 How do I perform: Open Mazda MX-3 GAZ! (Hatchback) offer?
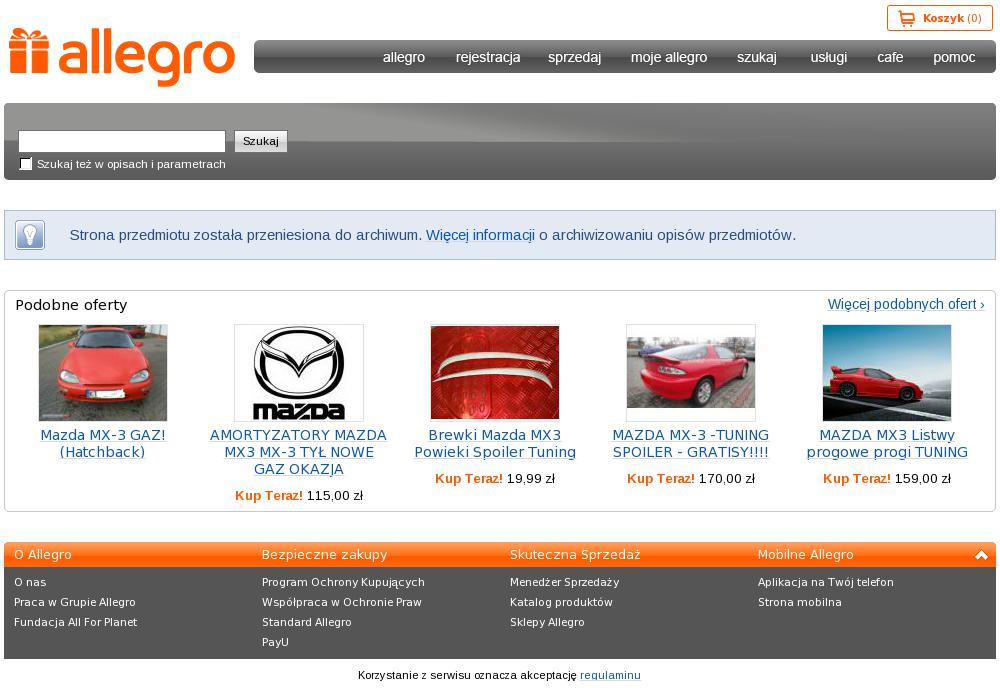point(103,444)
